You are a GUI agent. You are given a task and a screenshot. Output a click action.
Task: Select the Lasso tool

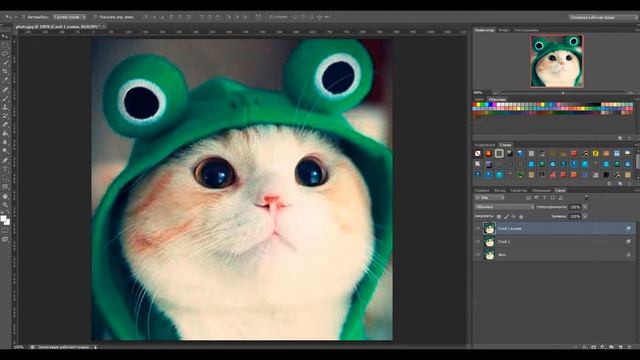pos(5,53)
